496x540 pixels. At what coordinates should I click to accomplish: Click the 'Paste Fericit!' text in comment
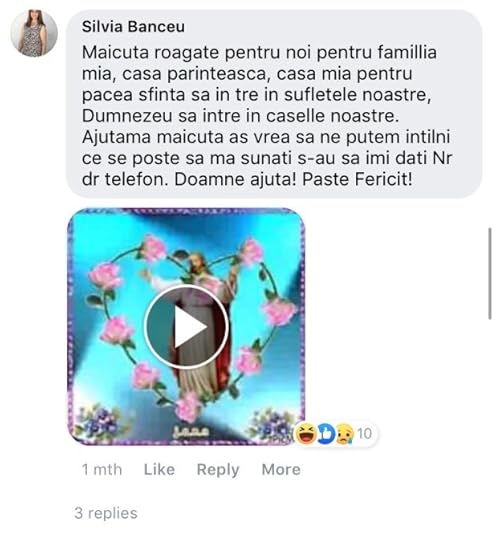pyautogui.click(x=357, y=179)
